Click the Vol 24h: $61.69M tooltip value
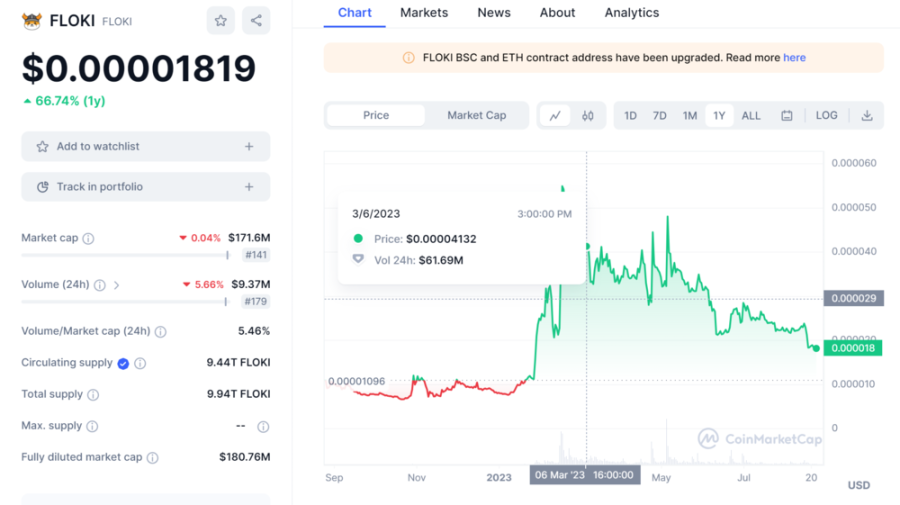Image resolution: width=900 pixels, height=505 pixels. [x=418, y=260]
